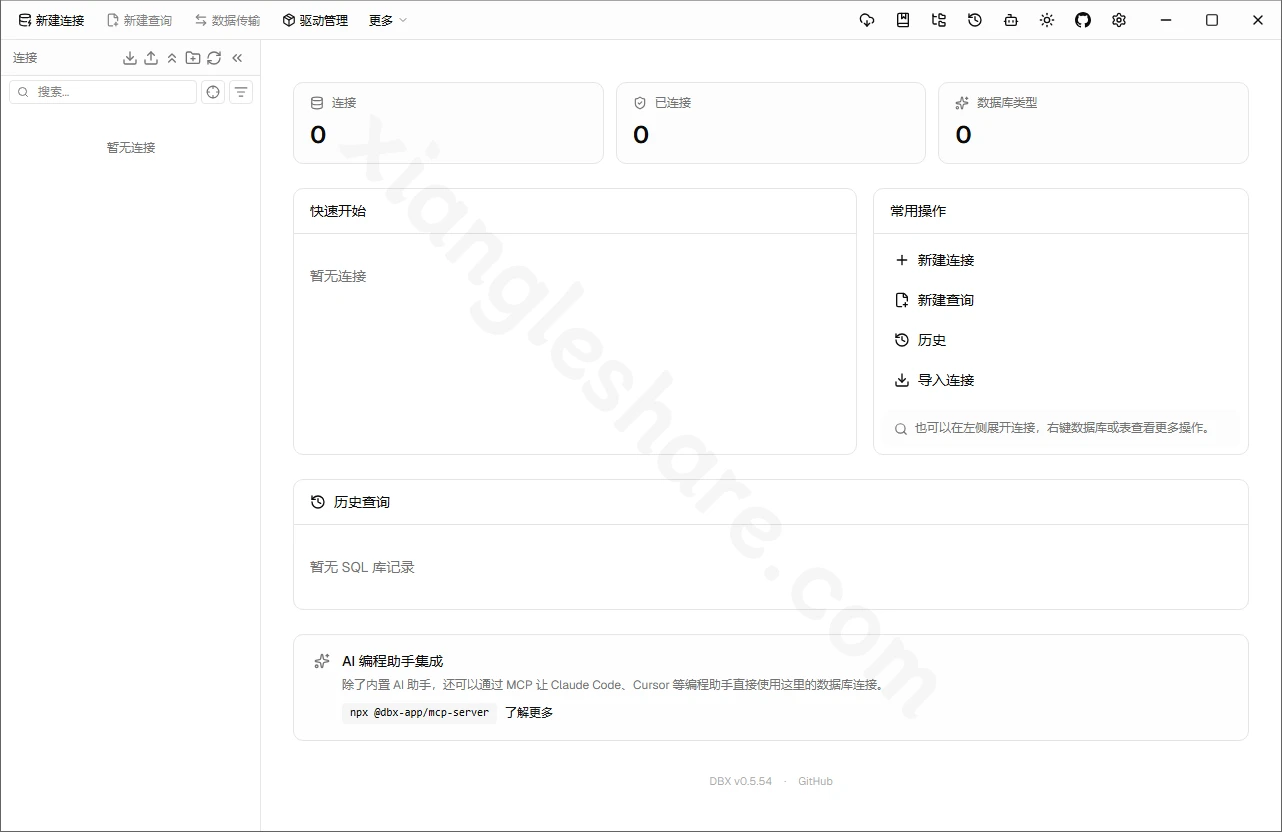The image size is (1282, 832).
Task: Click 新建查询 under 常用操作
Action: 934,300
